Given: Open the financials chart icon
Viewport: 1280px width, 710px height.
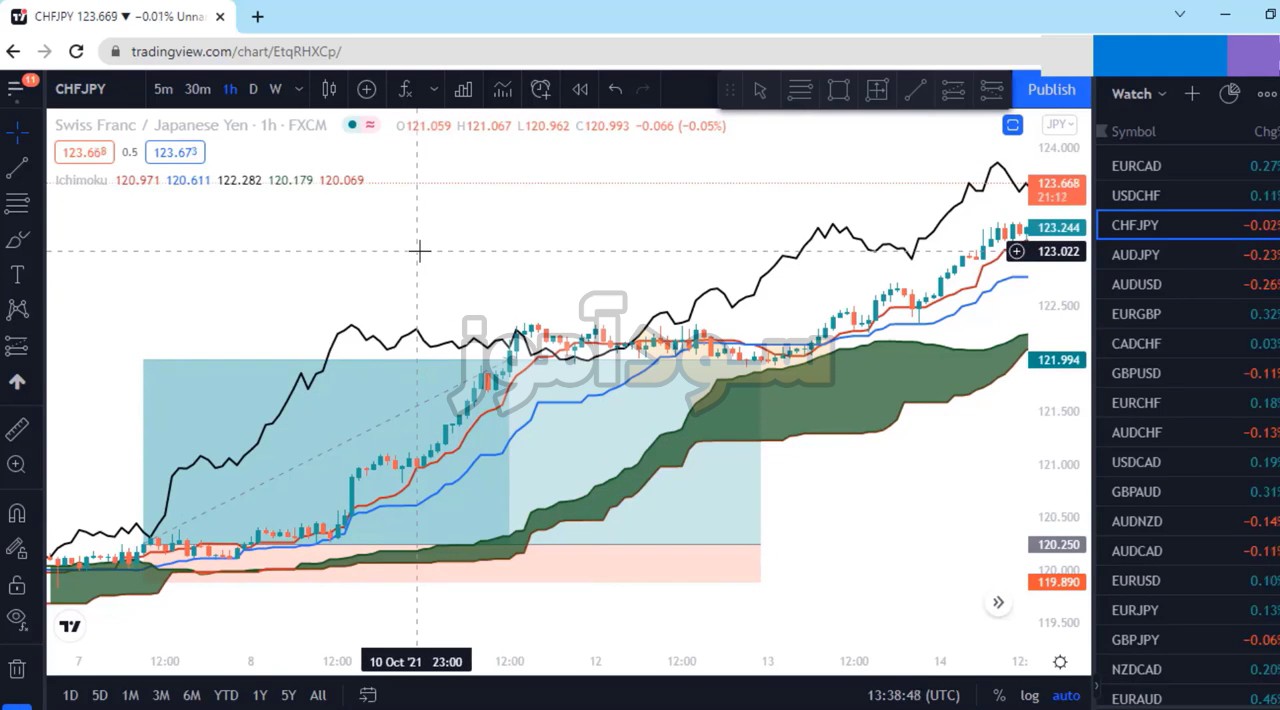Looking at the screenshot, I should (502, 90).
